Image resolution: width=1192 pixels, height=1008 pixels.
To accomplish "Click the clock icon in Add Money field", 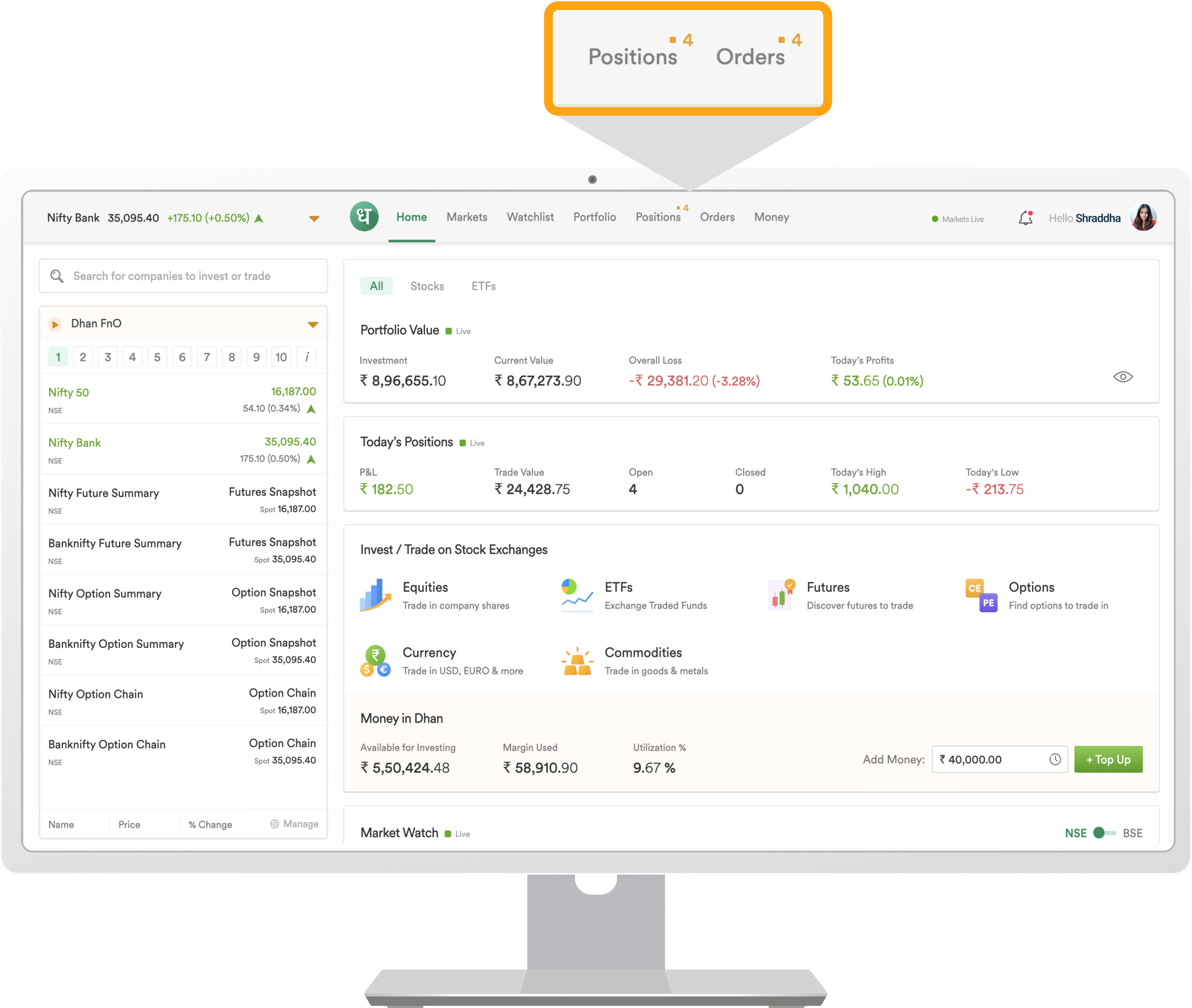I will point(1055,759).
